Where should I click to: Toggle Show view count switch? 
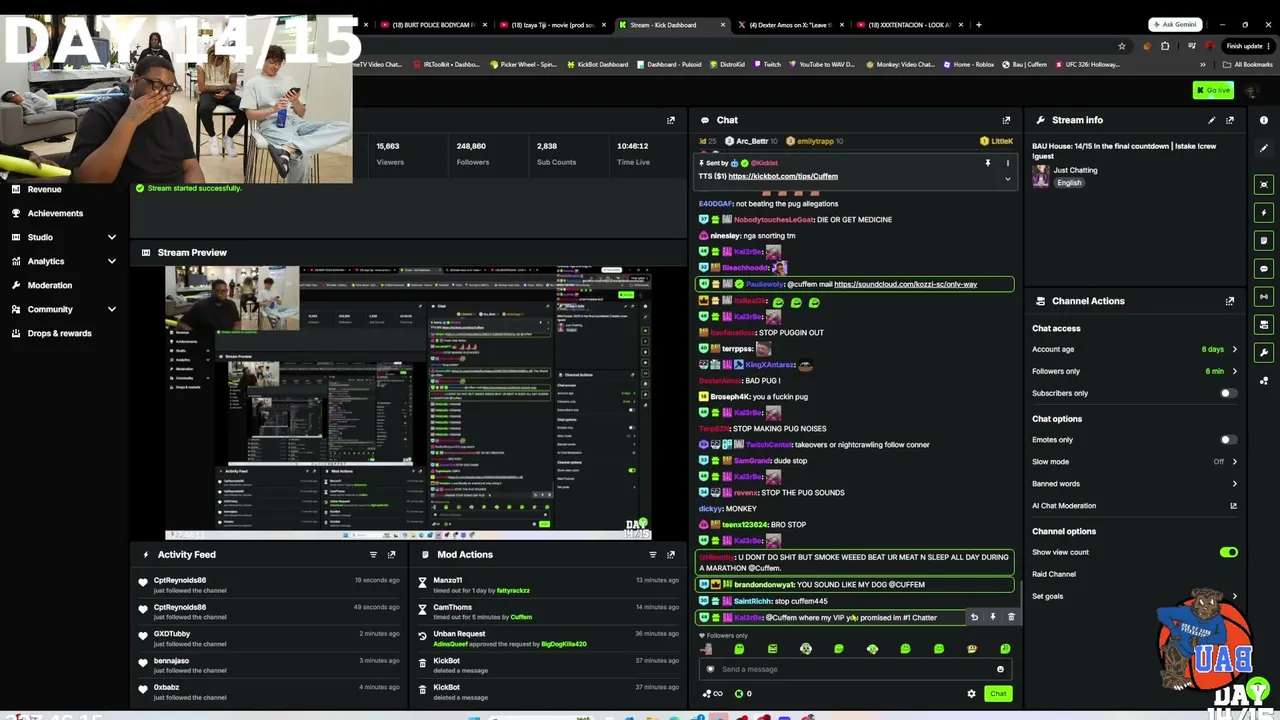point(1228,552)
